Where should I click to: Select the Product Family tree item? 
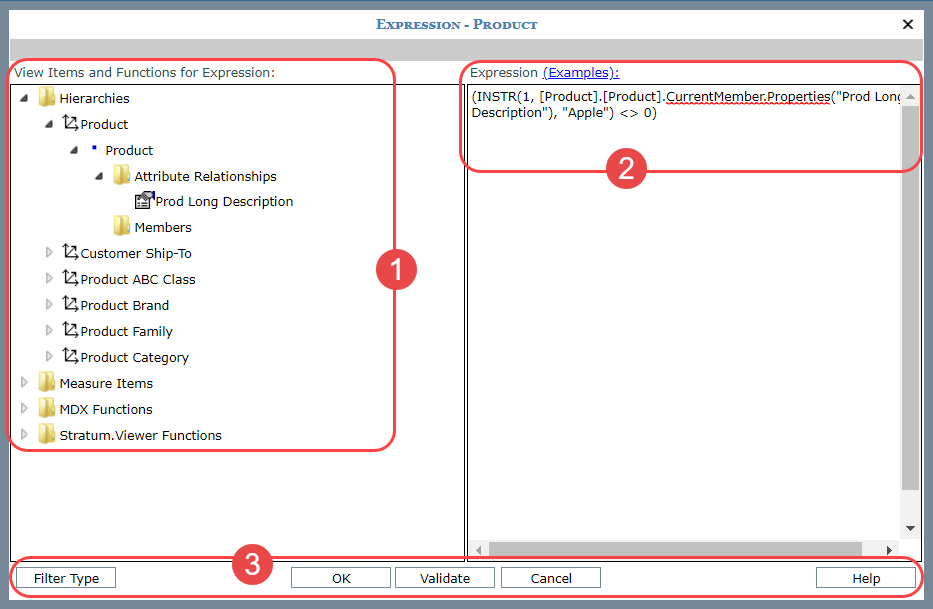[126, 331]
